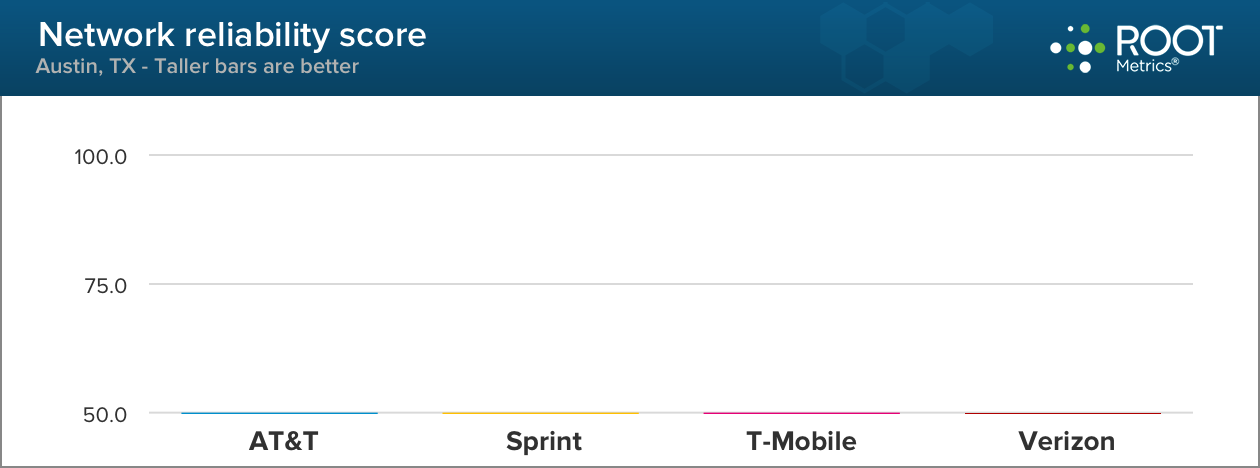This screenshot has width=1260, height=468.
Task: Select the blue AT&T bar
Action: (x=279, y=412)
